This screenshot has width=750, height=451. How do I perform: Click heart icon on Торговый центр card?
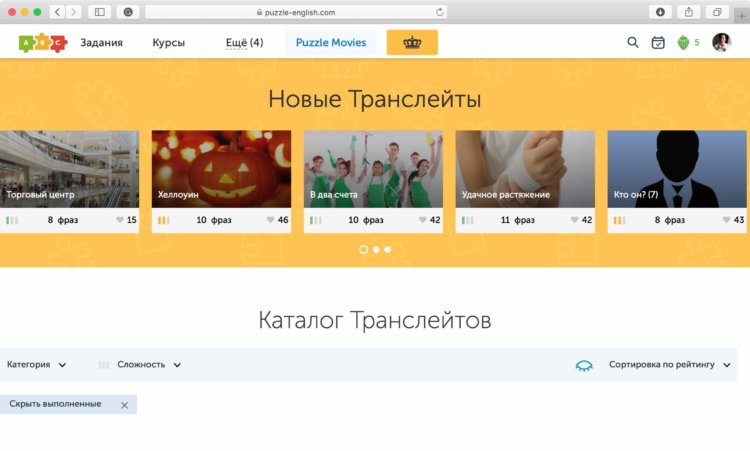(x=120, y=220)
